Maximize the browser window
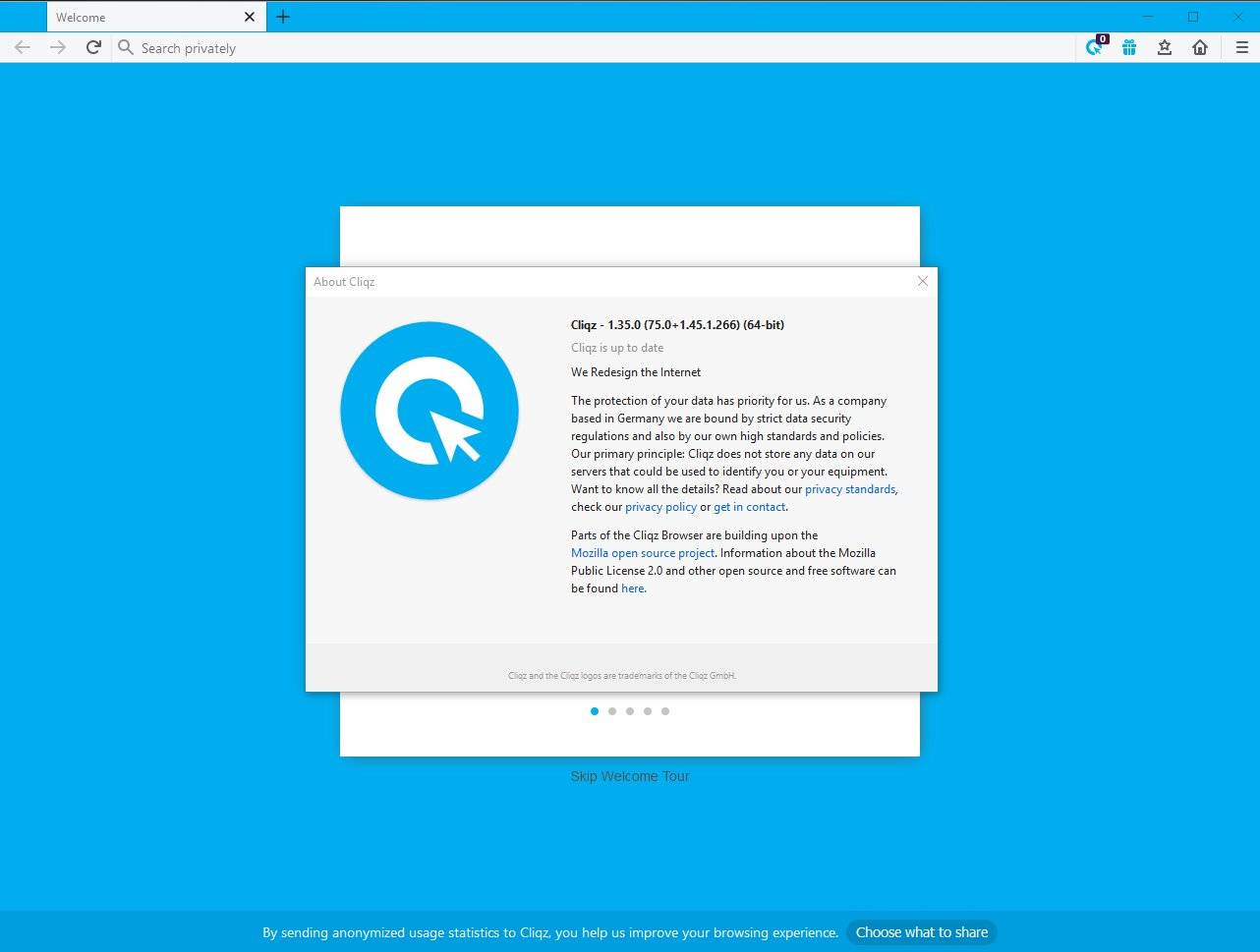 [x=1193, y=17]
